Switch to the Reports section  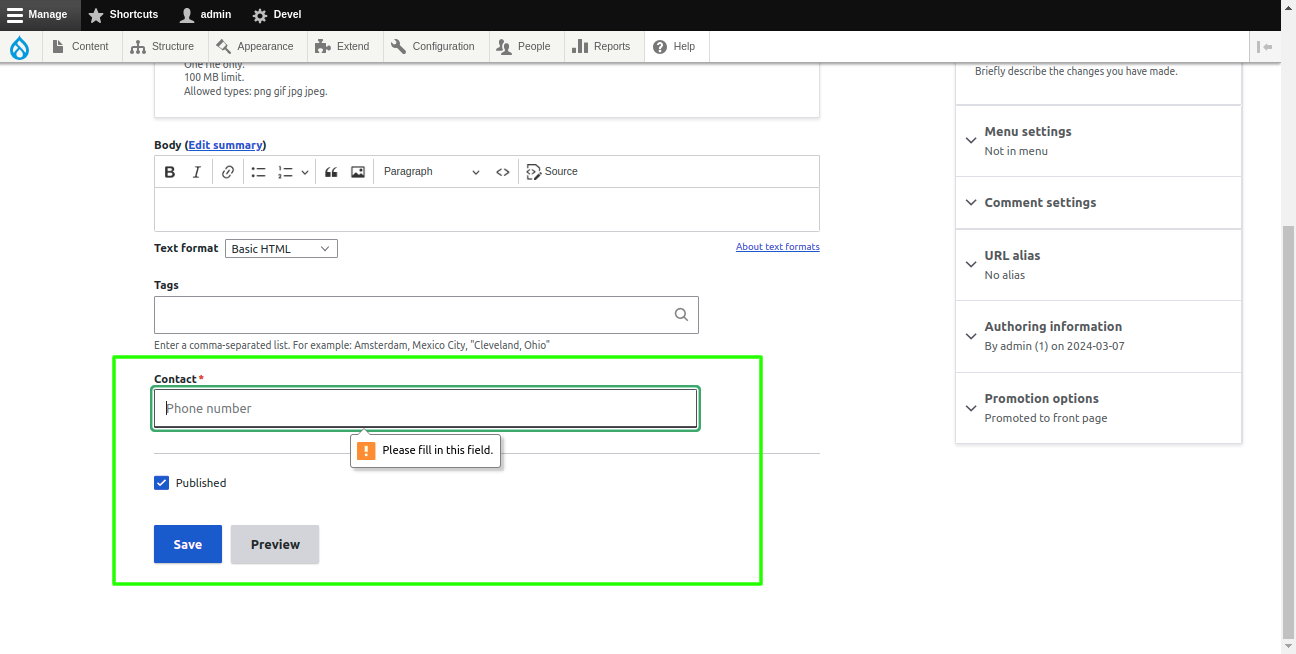(x=603, y=46)
